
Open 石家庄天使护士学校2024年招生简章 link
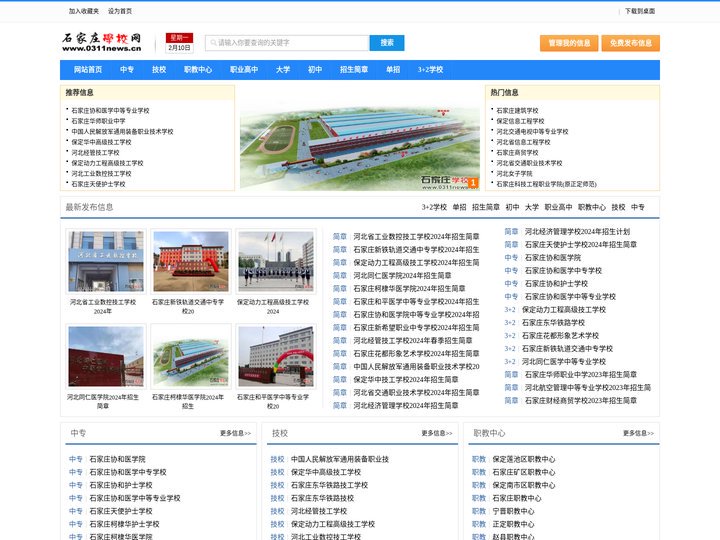click(580, 245)
